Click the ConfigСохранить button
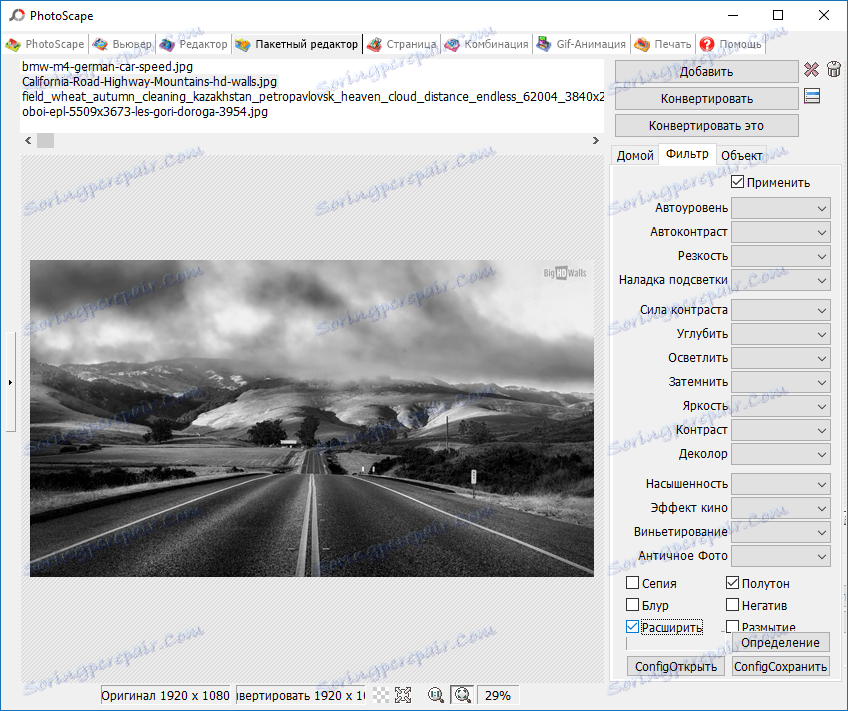 [x=780, y=665]
